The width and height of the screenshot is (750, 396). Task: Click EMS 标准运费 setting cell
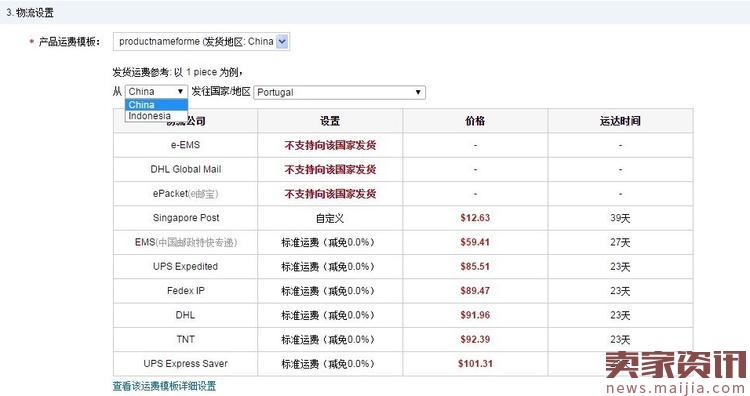[x=330, y=242]
